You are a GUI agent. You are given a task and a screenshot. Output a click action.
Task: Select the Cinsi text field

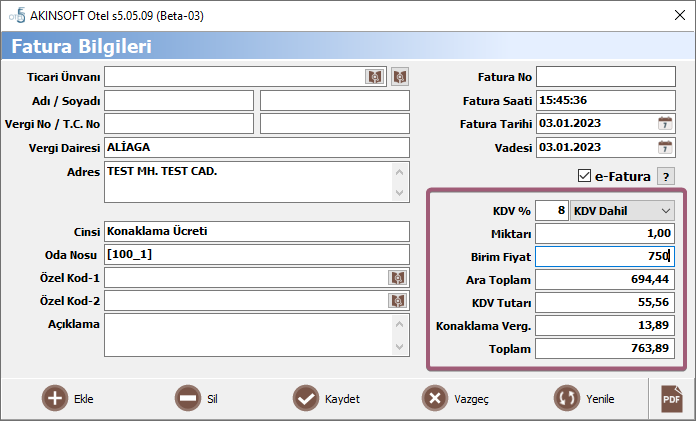pos(257,232)
